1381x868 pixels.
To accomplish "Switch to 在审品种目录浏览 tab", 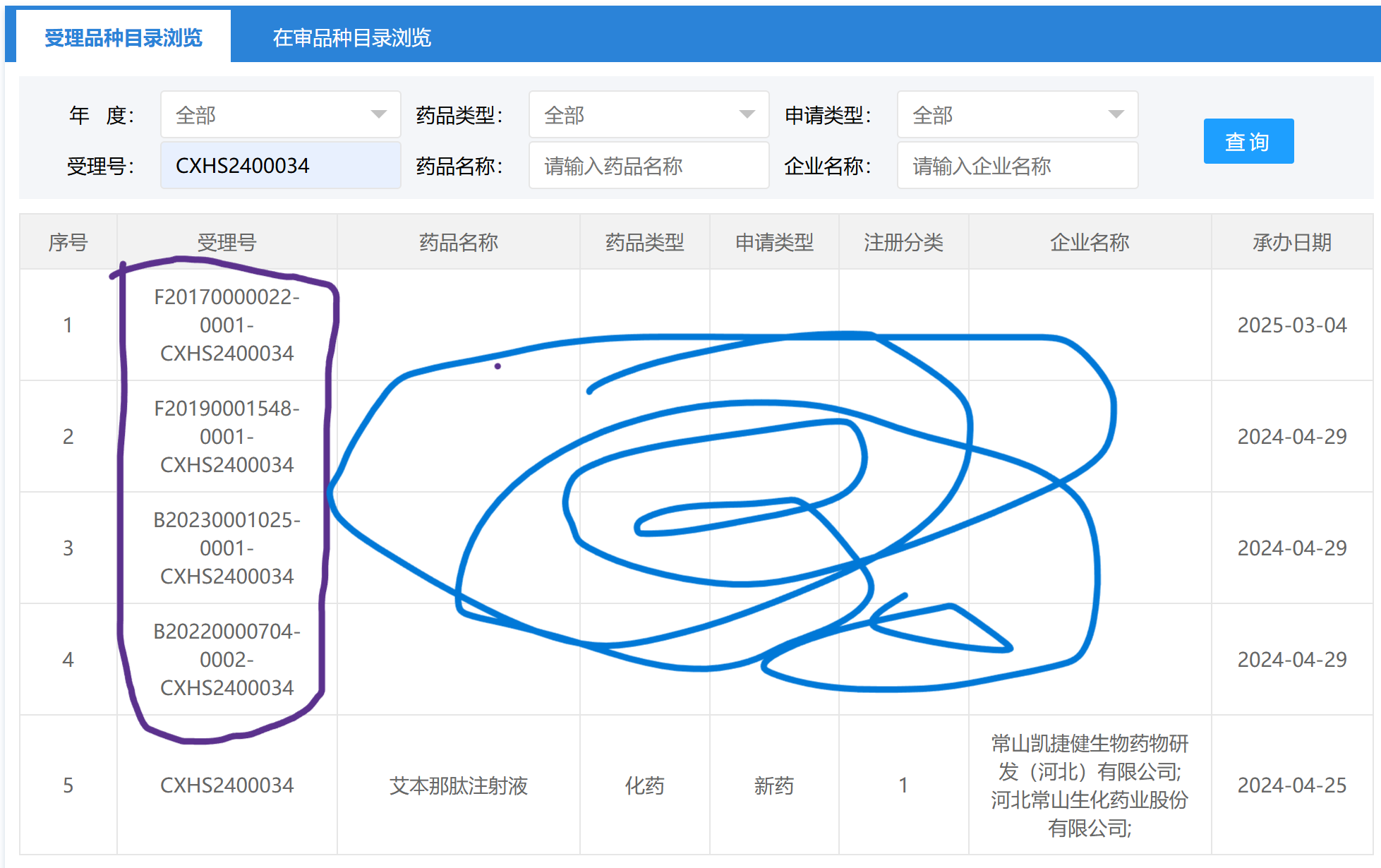I will pos(351,37).
